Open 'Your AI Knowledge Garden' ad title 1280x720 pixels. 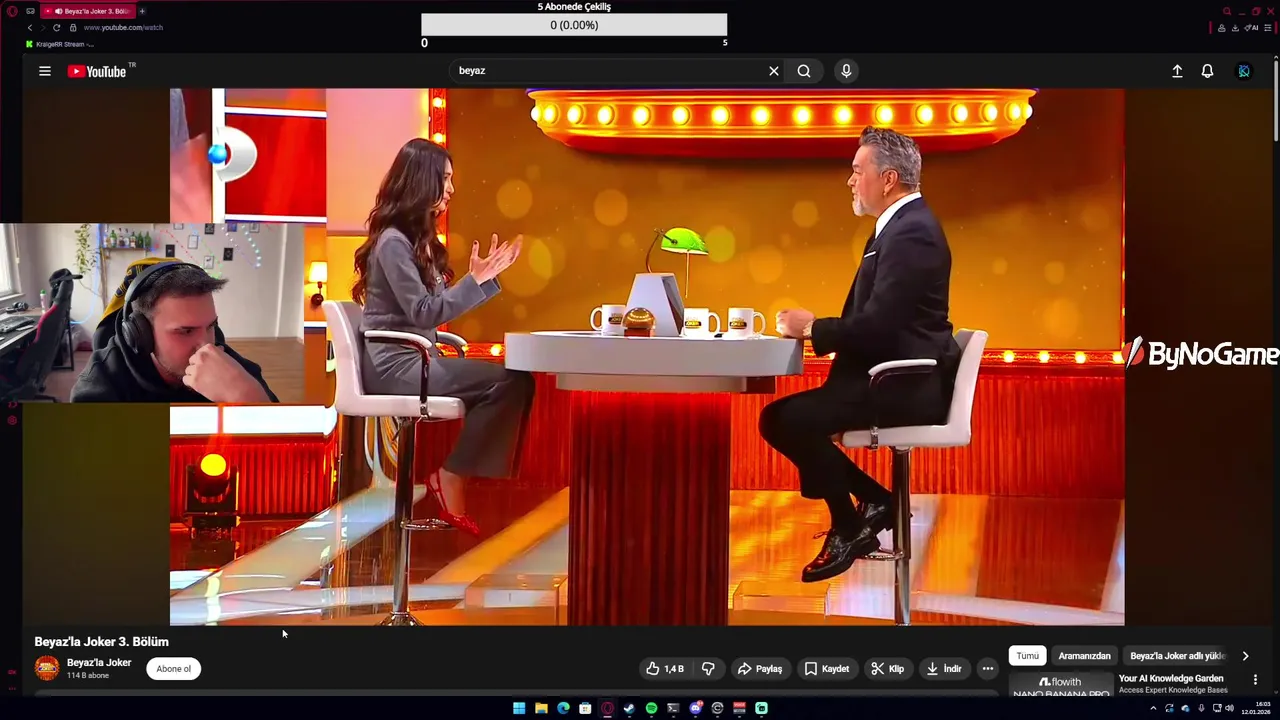click(1171, 678)
